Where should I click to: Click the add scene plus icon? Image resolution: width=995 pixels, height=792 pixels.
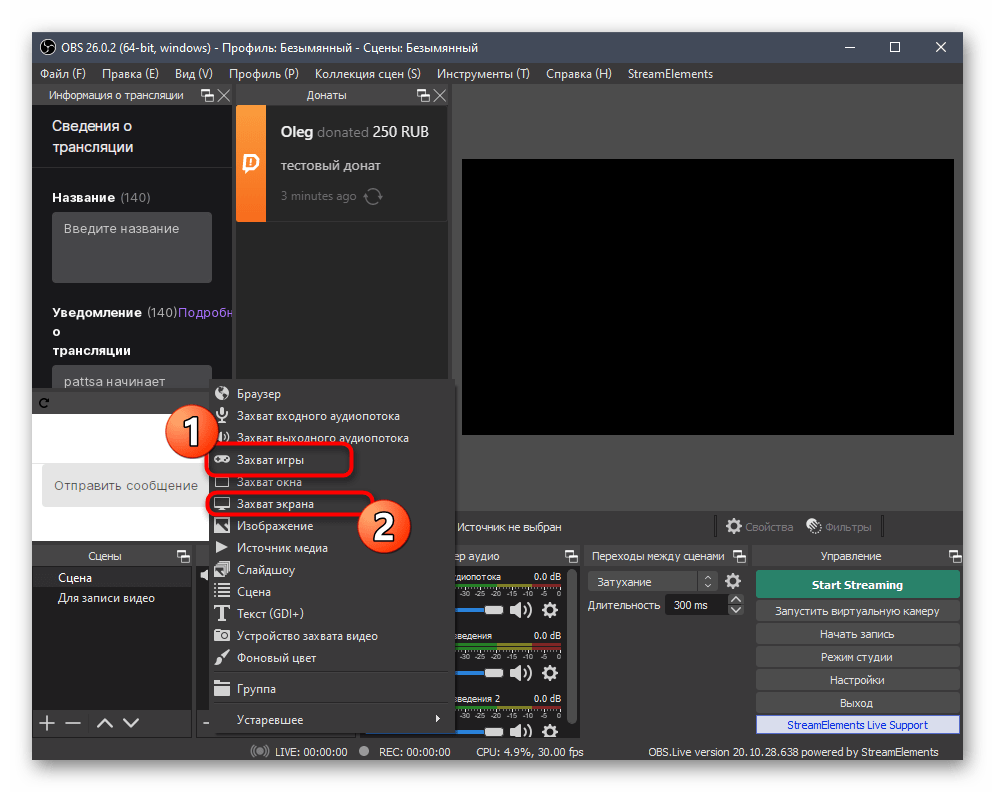(x=47, y=722)
